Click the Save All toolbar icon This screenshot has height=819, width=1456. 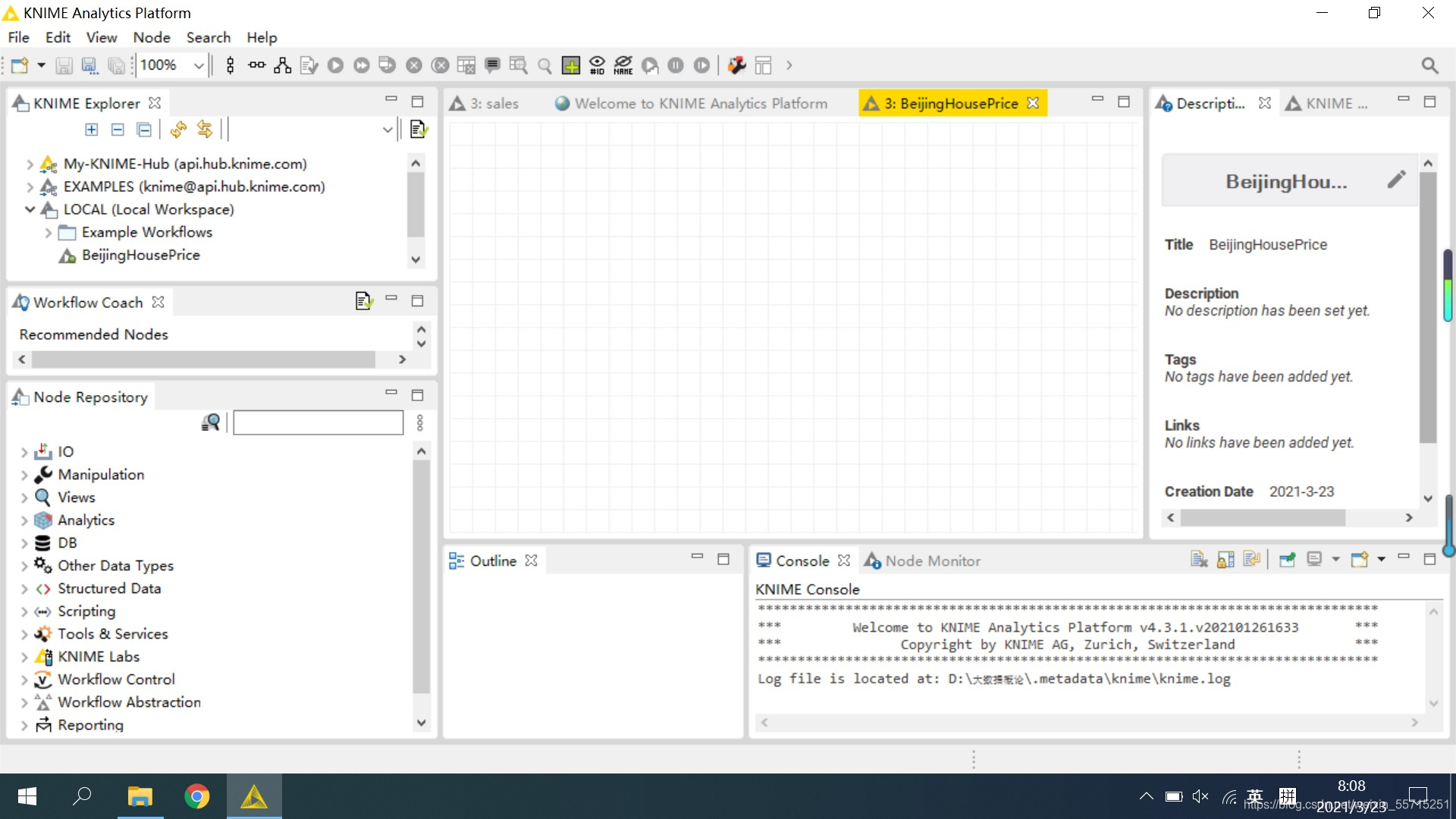click(x=116, y=66)
